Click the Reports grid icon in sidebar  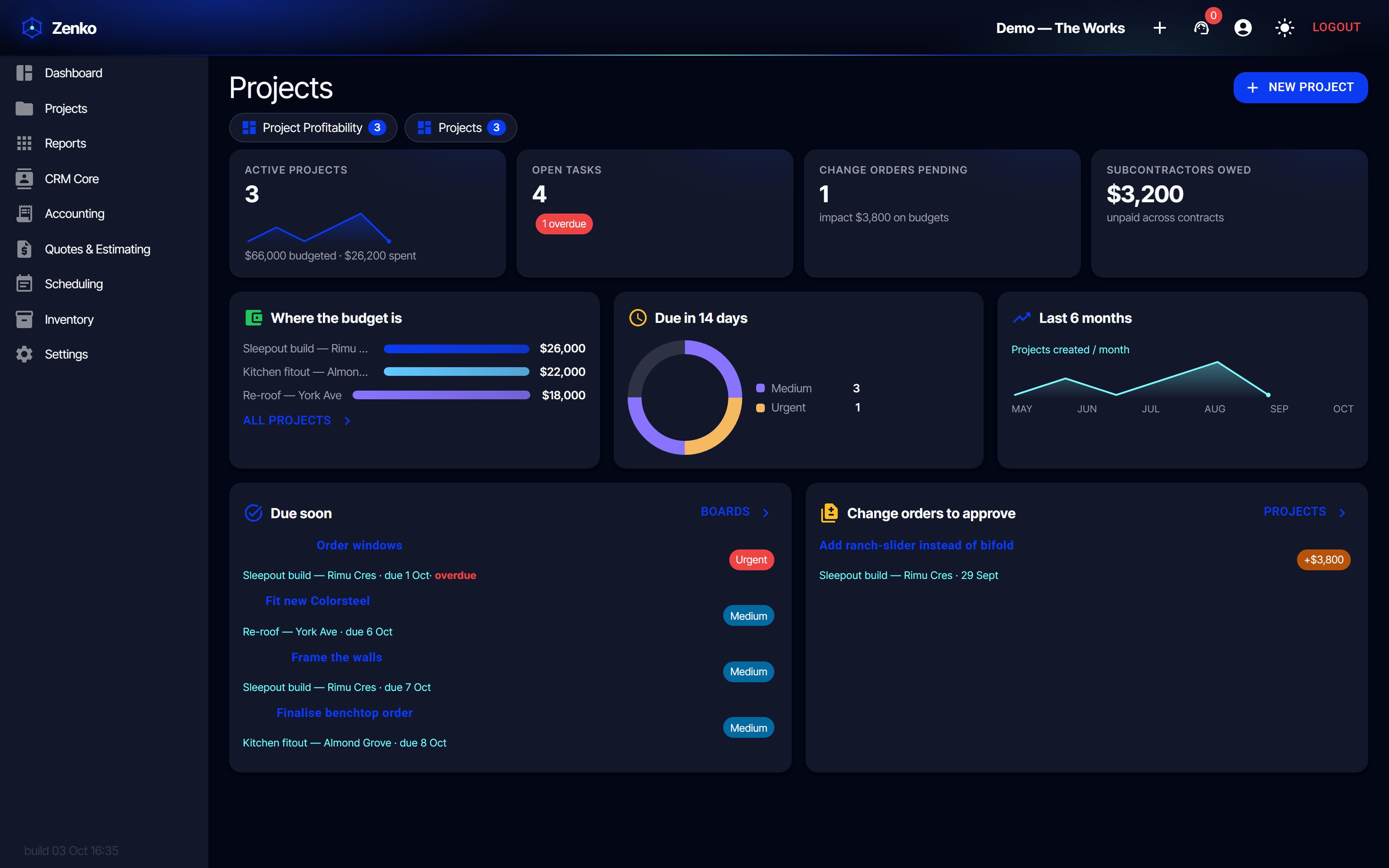pyautogui.click(x=24, y=144)
